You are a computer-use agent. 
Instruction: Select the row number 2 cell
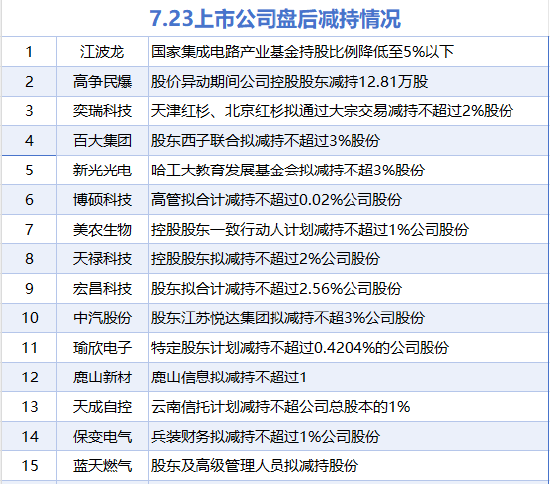click(x=29, y=82)
